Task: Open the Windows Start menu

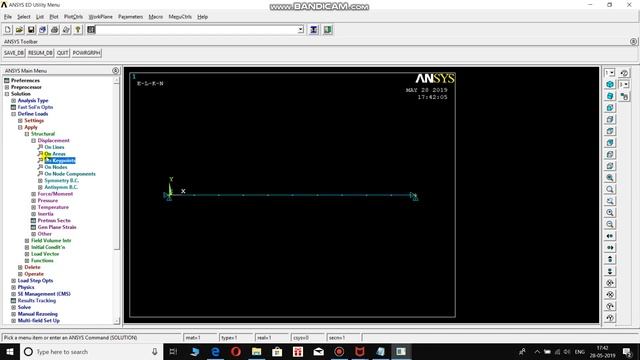Action: (10, 351)
